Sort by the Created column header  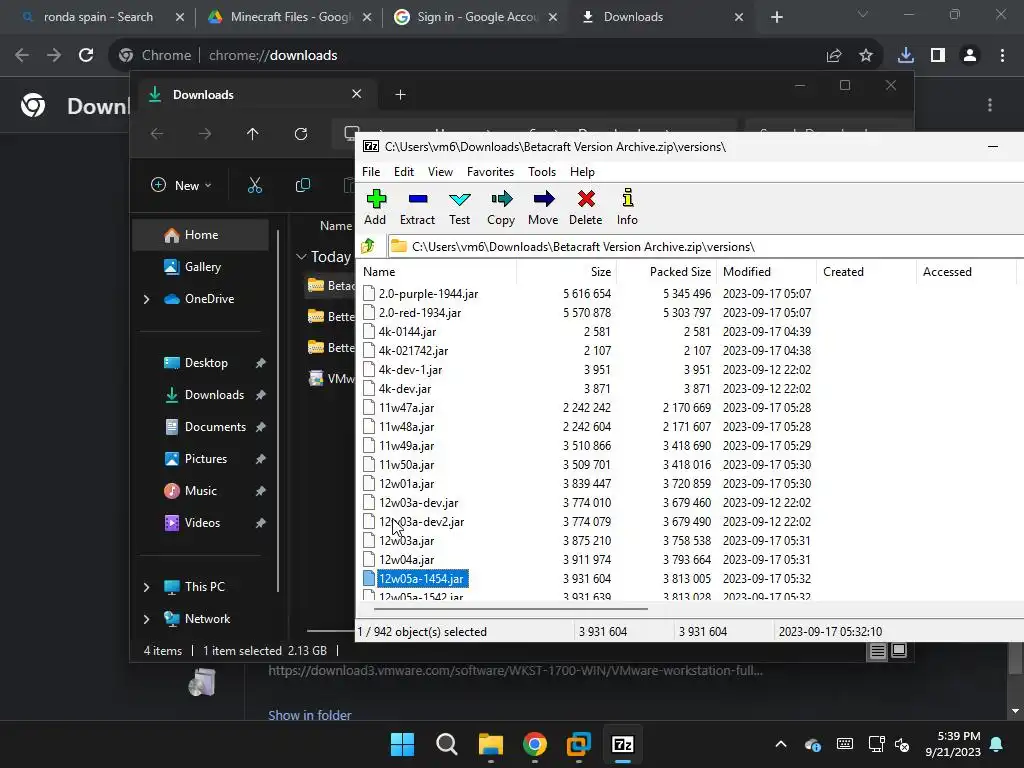click(x=866, y=272)
